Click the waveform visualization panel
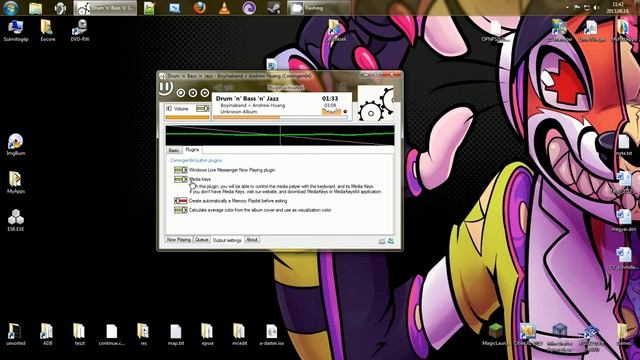 pos(280,135)
